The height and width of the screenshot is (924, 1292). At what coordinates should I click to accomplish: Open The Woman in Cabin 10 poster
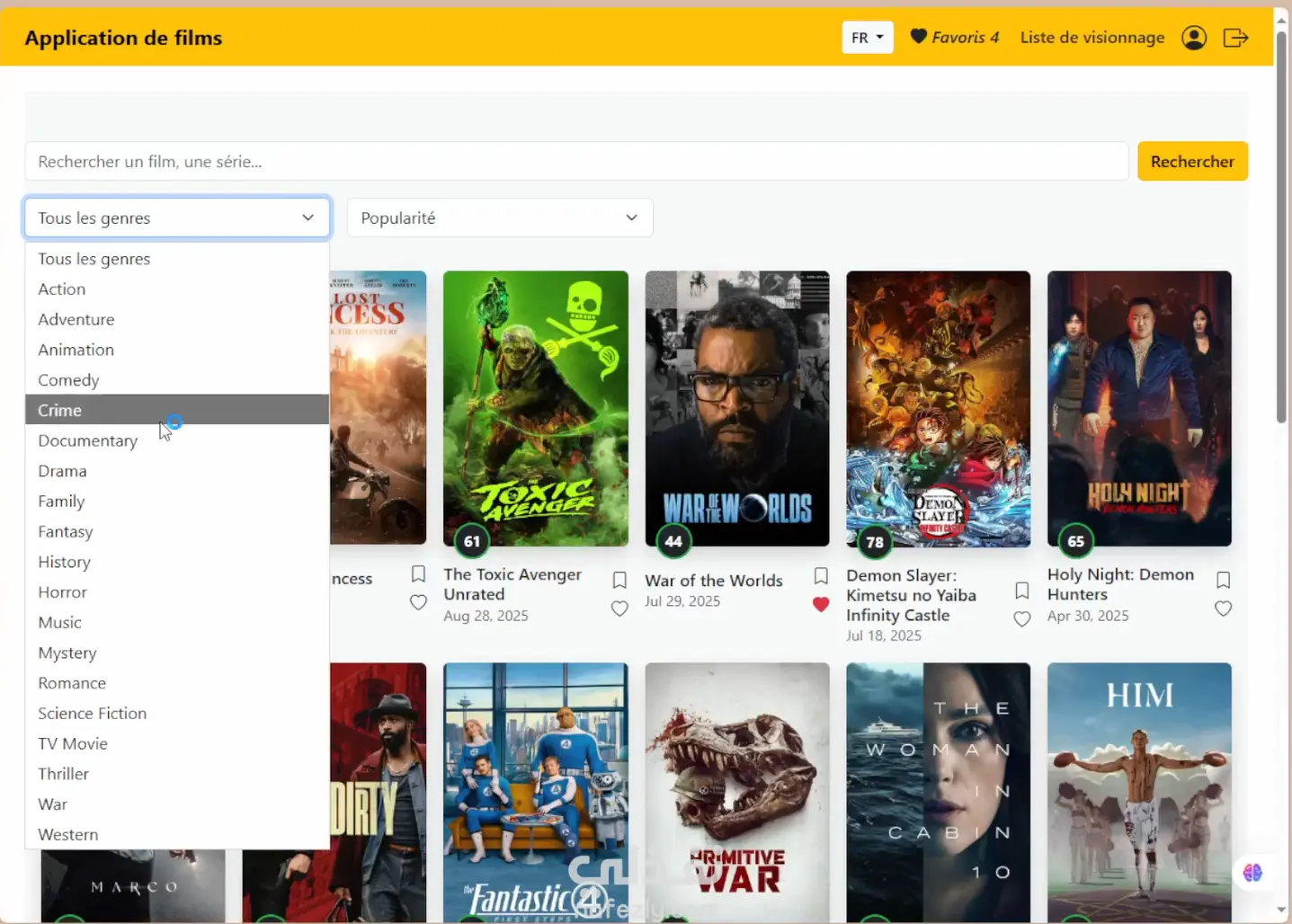point(939,793)
